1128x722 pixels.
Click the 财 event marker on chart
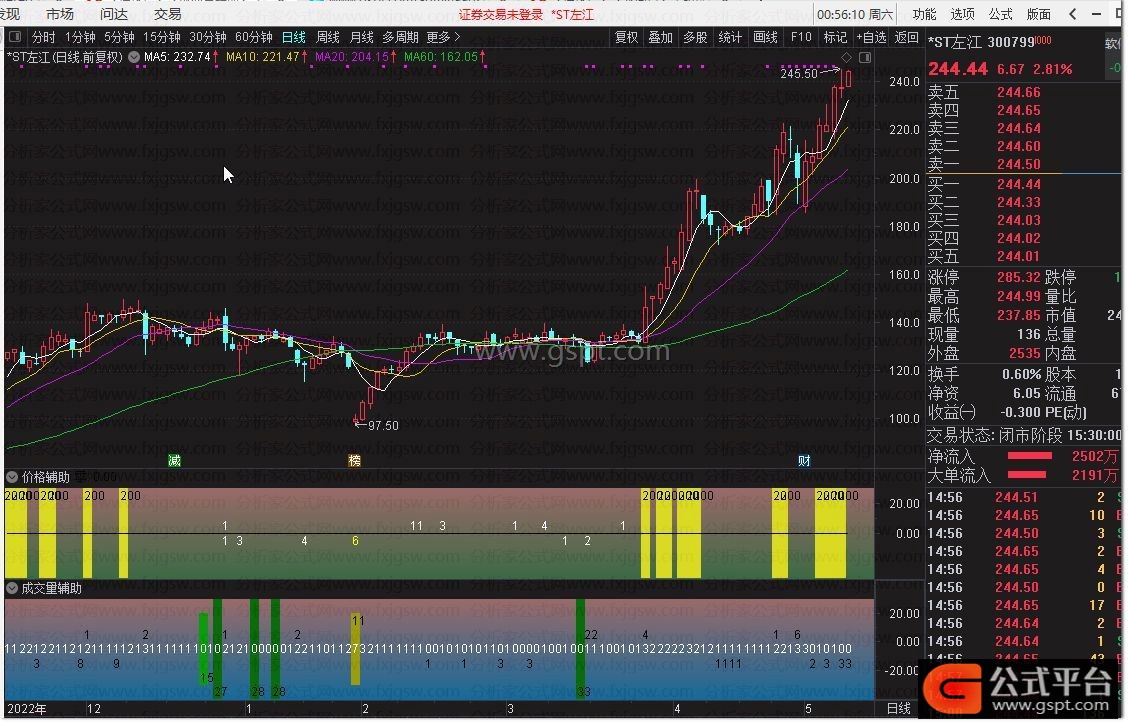click(x=804, y=460)
